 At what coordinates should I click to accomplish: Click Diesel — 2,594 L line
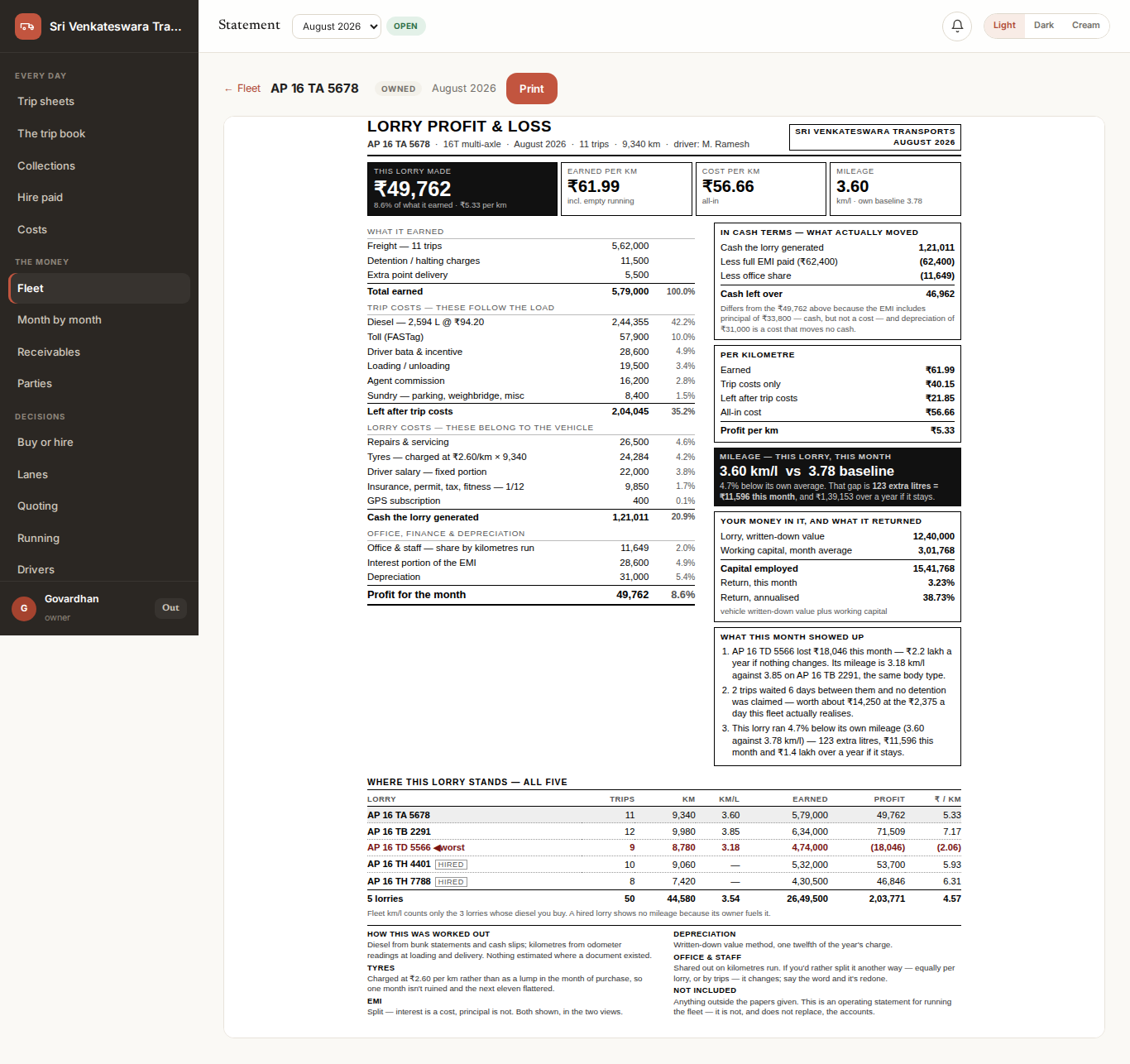pos(531,322)
